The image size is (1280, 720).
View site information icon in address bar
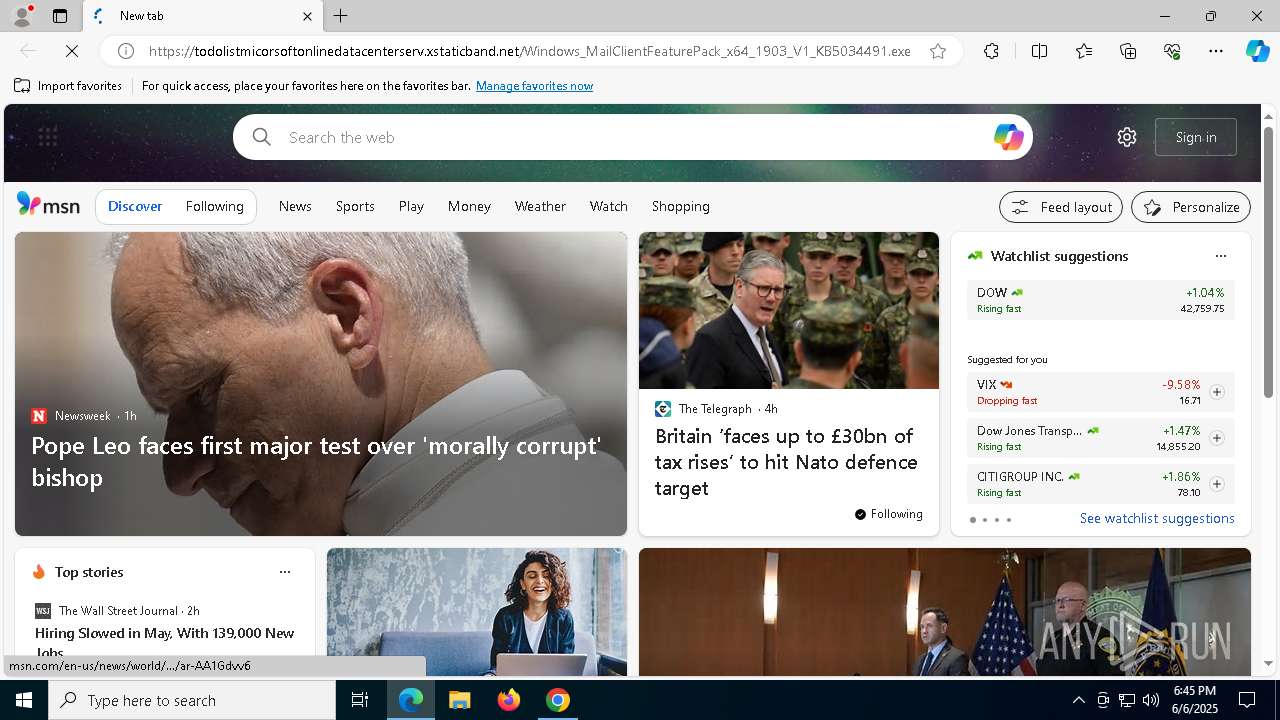click(x=126, y=51)
